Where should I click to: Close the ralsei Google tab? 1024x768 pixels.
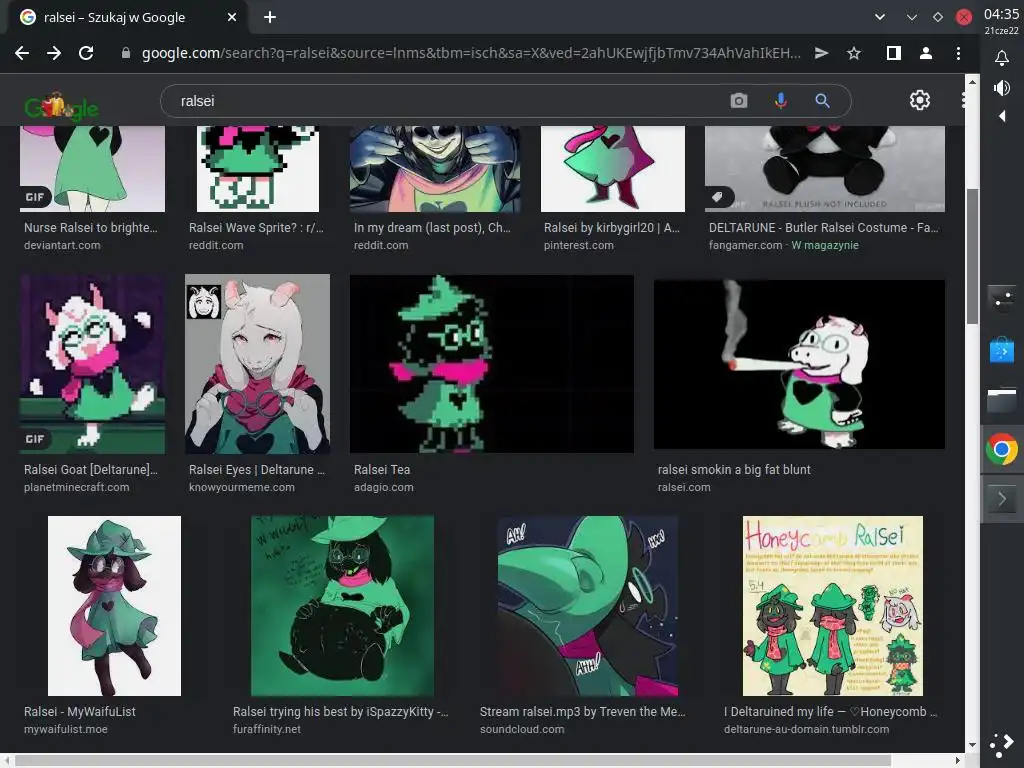[232, 17]
